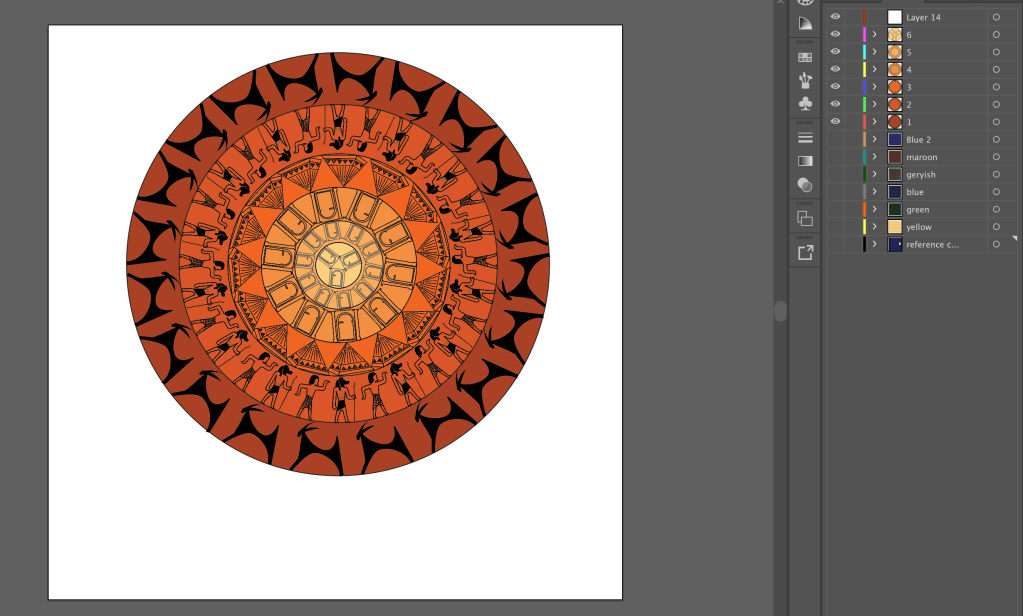
Task: Expand the Blue 2 layer
Action: [x=874, y=140]
